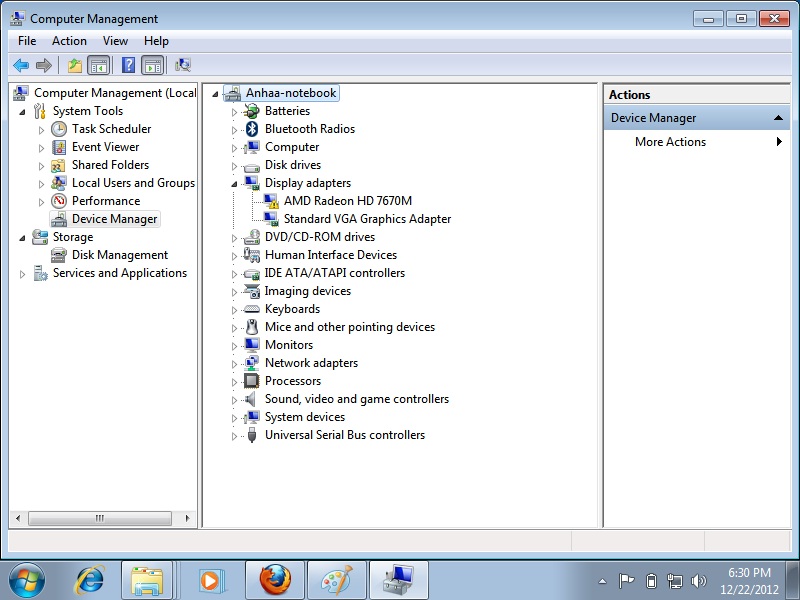
Task: Select AMD Radeon HD 7670M device
Action: point(348,201)
